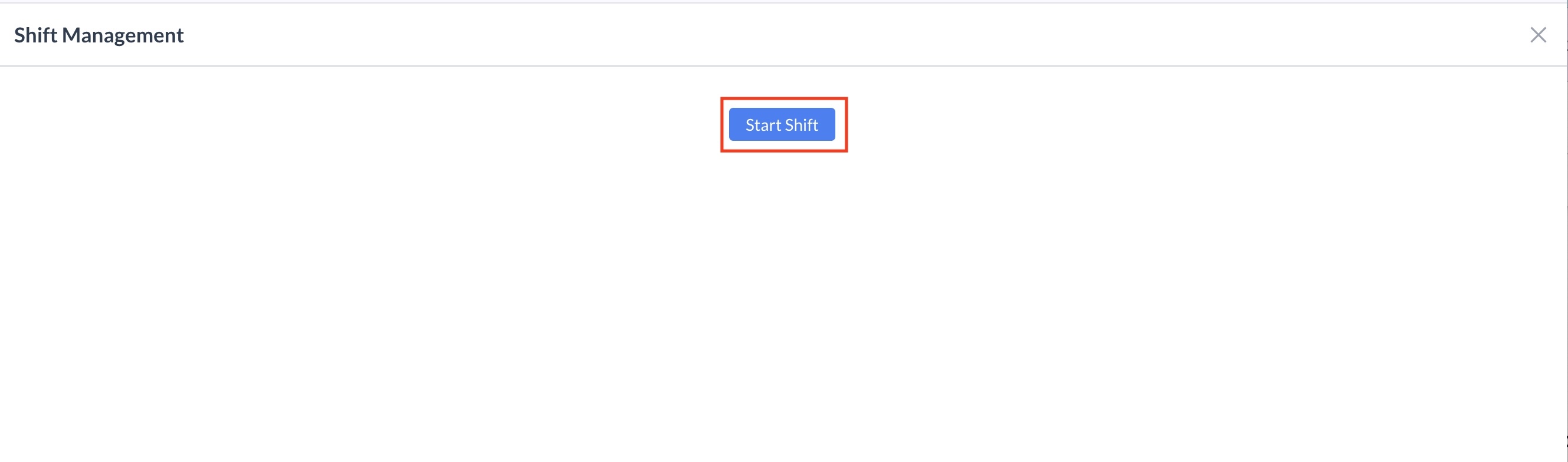Start the shift from the dialog
This screenshot has height=462, width=1568.
pos(782,124)
